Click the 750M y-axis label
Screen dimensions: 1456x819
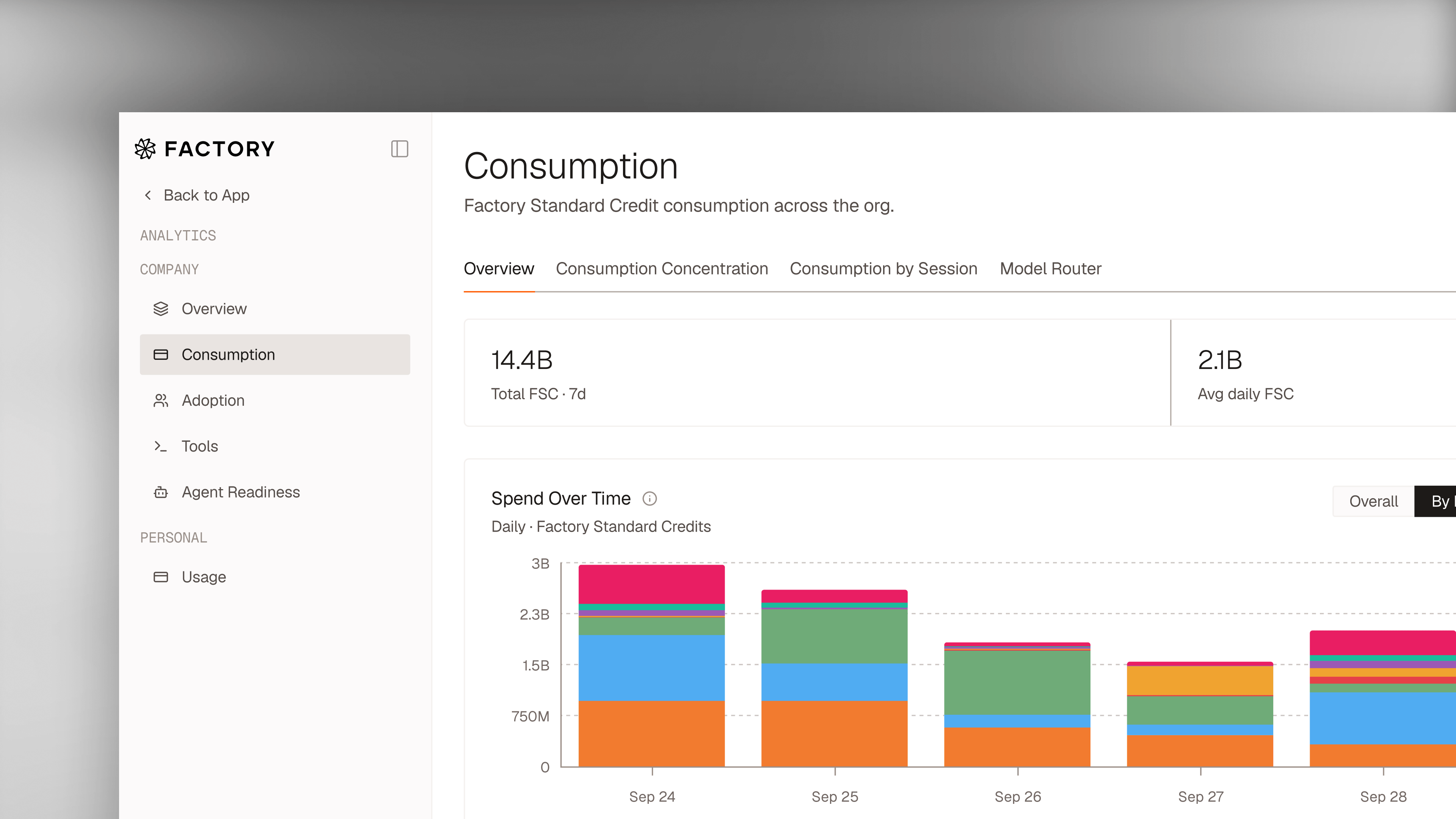(530, 716)
